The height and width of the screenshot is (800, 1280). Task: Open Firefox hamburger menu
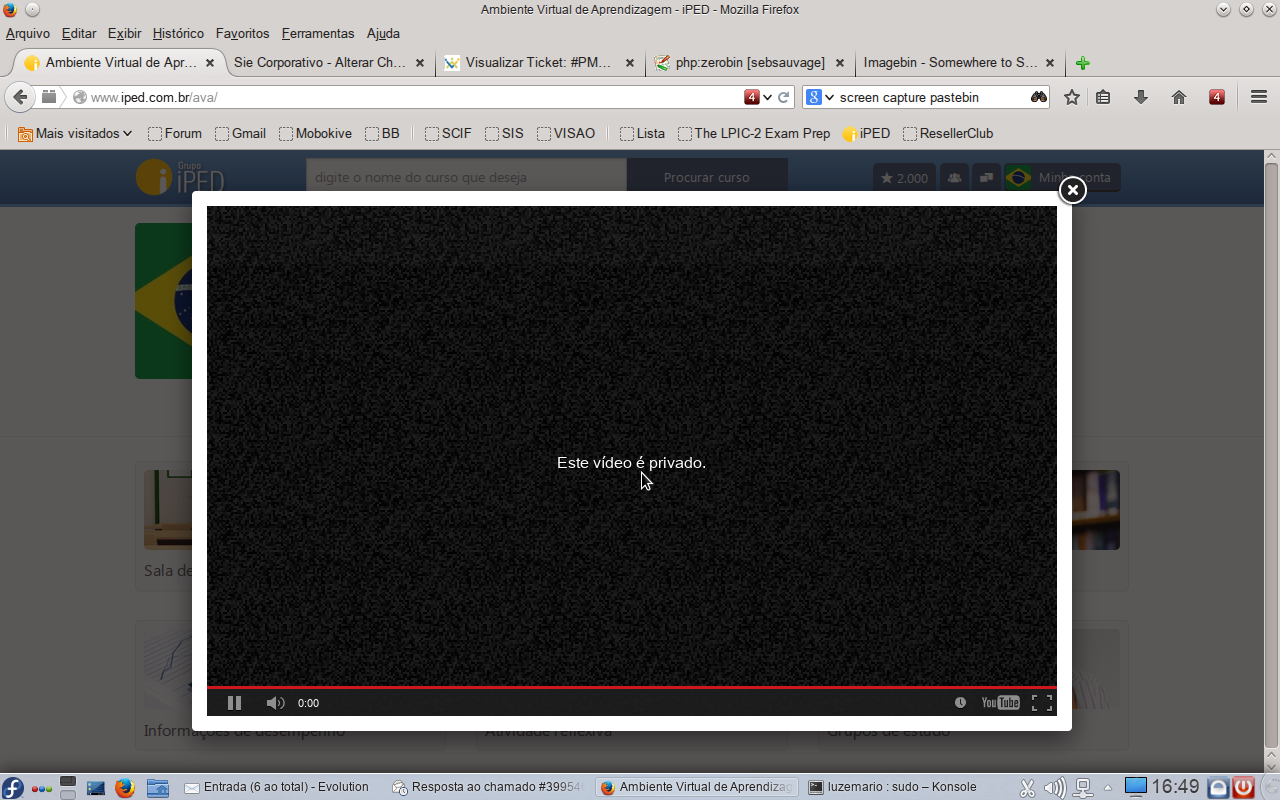click(1259, 97)
